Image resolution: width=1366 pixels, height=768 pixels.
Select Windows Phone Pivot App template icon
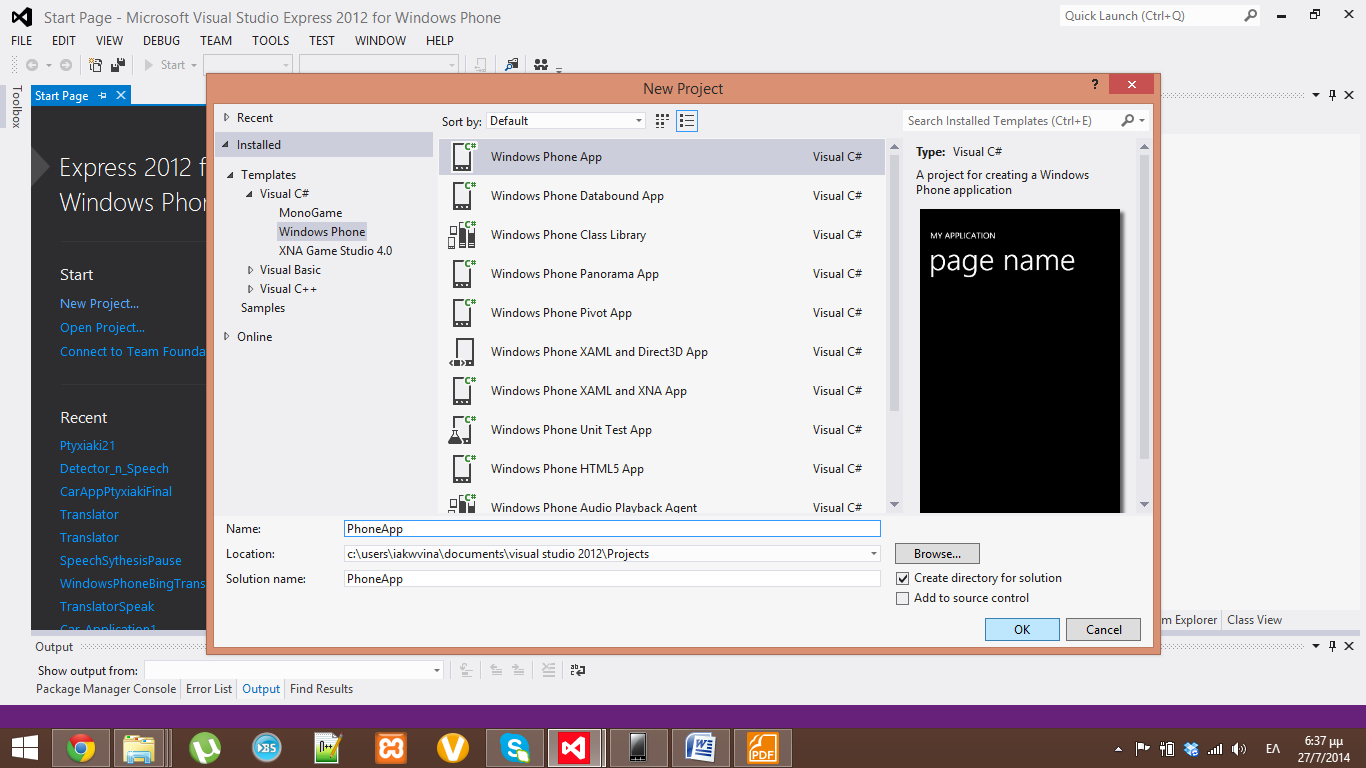[463, 313]
